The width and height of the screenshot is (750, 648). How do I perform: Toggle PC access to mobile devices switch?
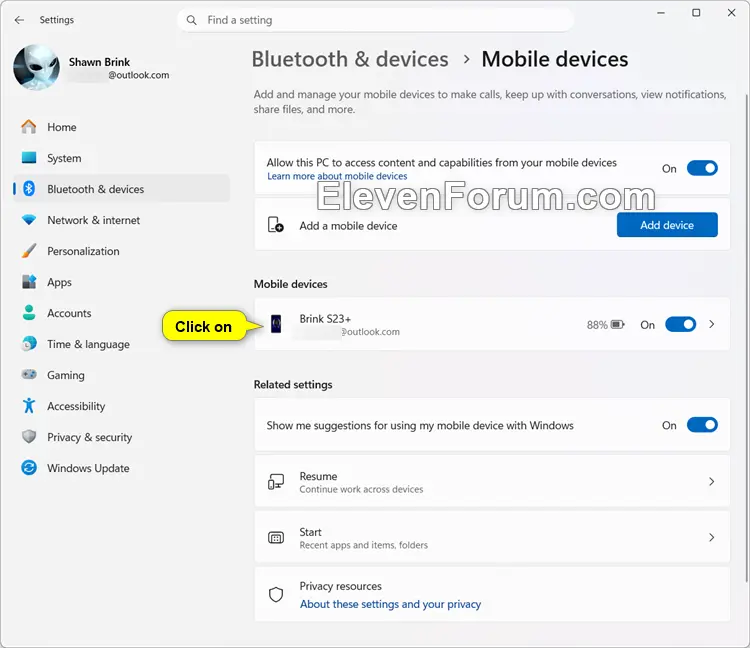point(702,168)
